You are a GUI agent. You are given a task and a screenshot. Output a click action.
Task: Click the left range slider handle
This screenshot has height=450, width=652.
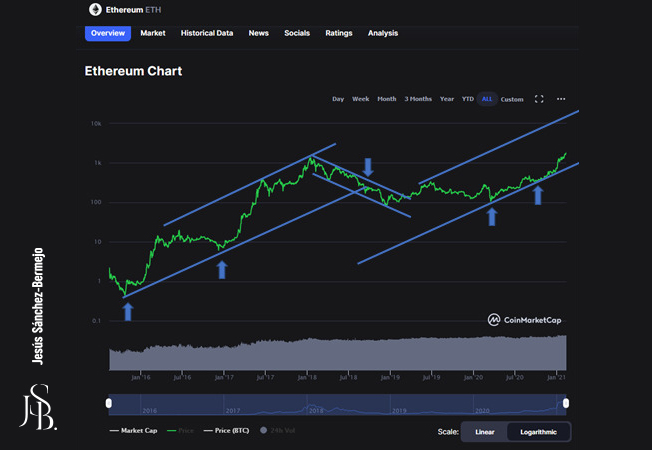coord(109,403)
